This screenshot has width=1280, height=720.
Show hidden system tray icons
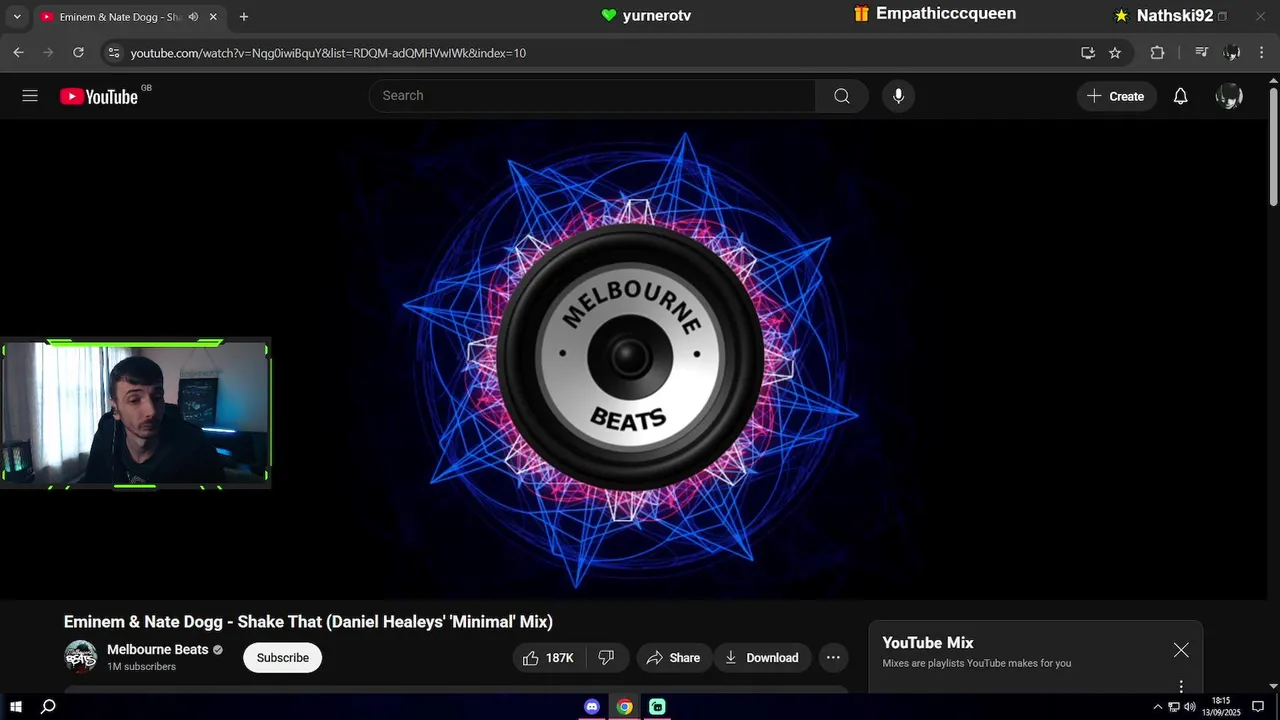click(x=1158, y=707)
